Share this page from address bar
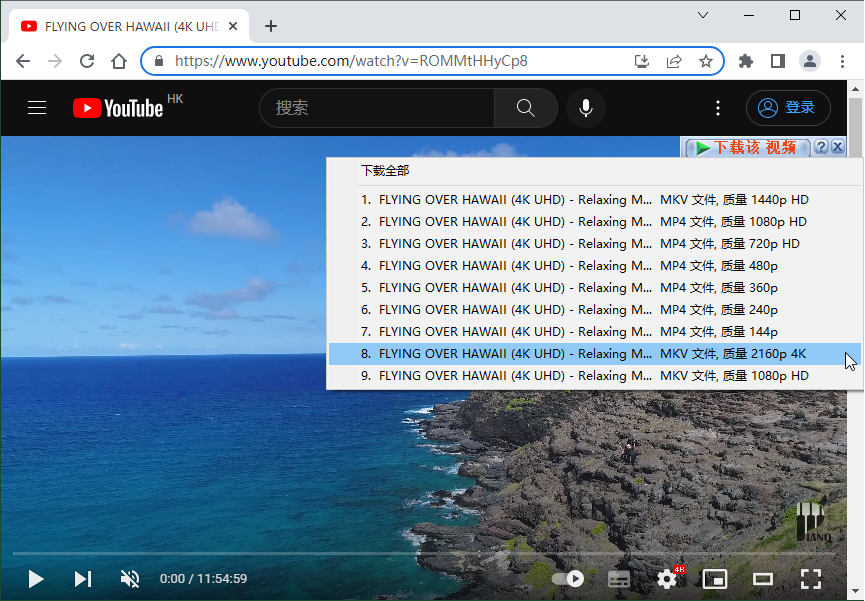865x601 pixels. pos(674,61)
